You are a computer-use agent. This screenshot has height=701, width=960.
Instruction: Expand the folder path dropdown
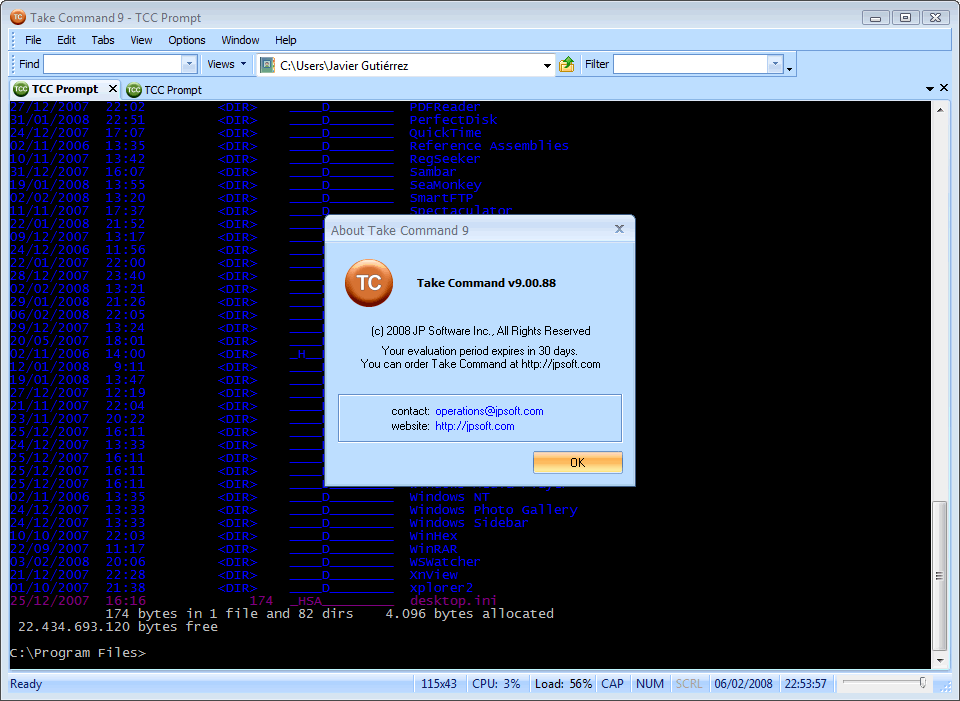[x=547, y=66]
